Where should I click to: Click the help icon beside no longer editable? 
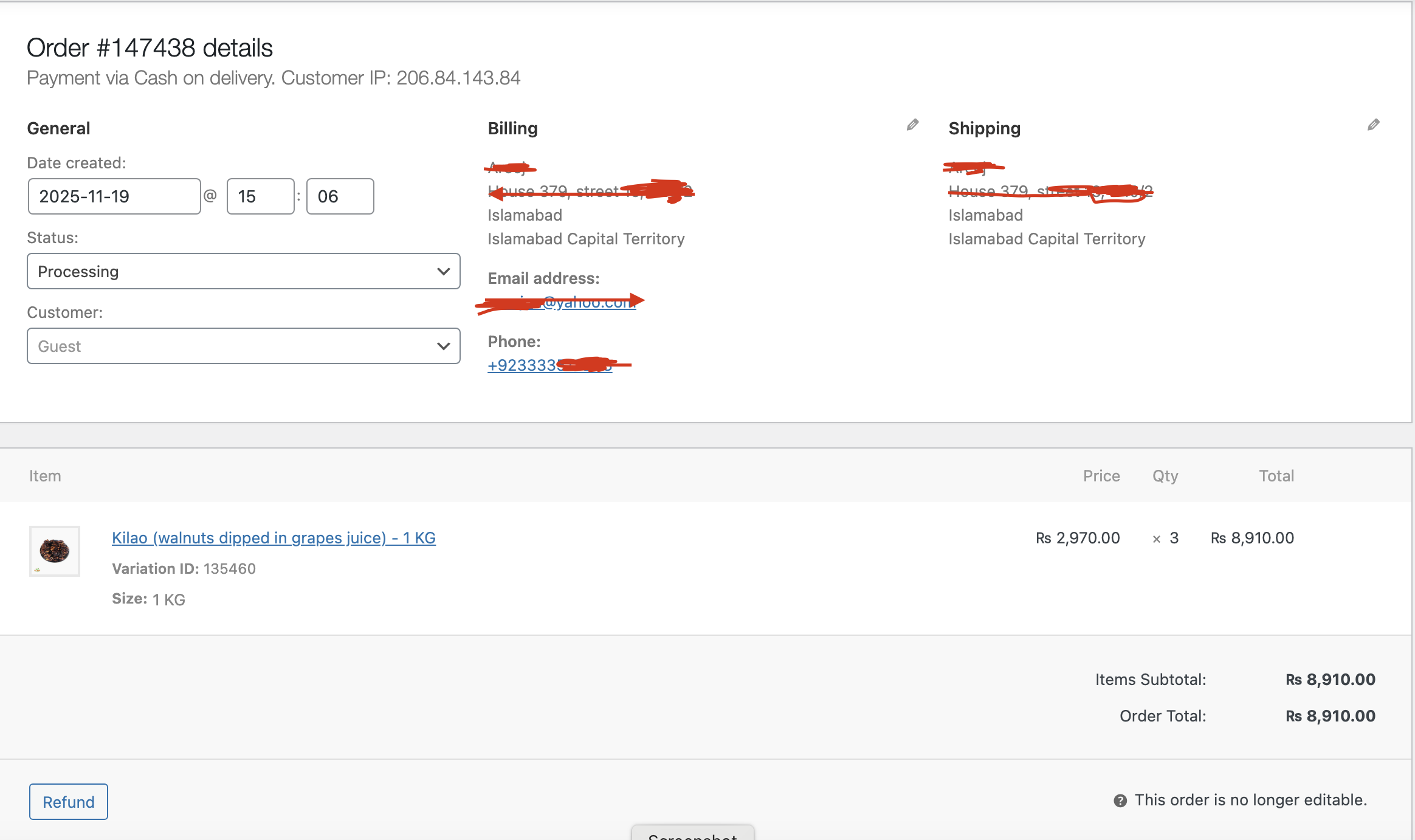coord(1120,800)
